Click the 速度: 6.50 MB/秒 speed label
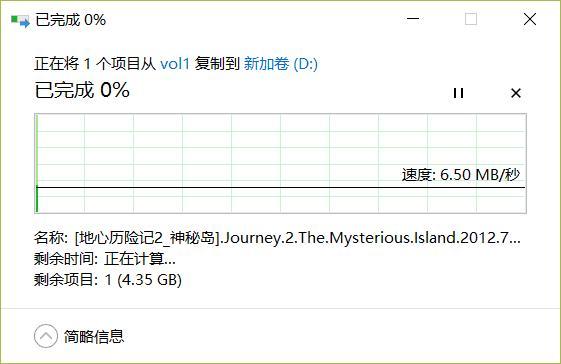561x364 pixels. point(460,175)
